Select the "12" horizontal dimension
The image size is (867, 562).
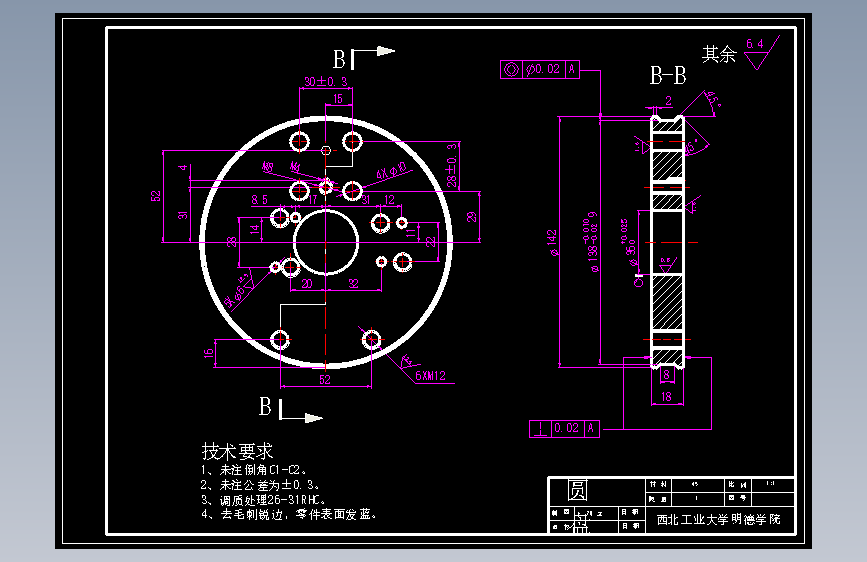(389, 200)
